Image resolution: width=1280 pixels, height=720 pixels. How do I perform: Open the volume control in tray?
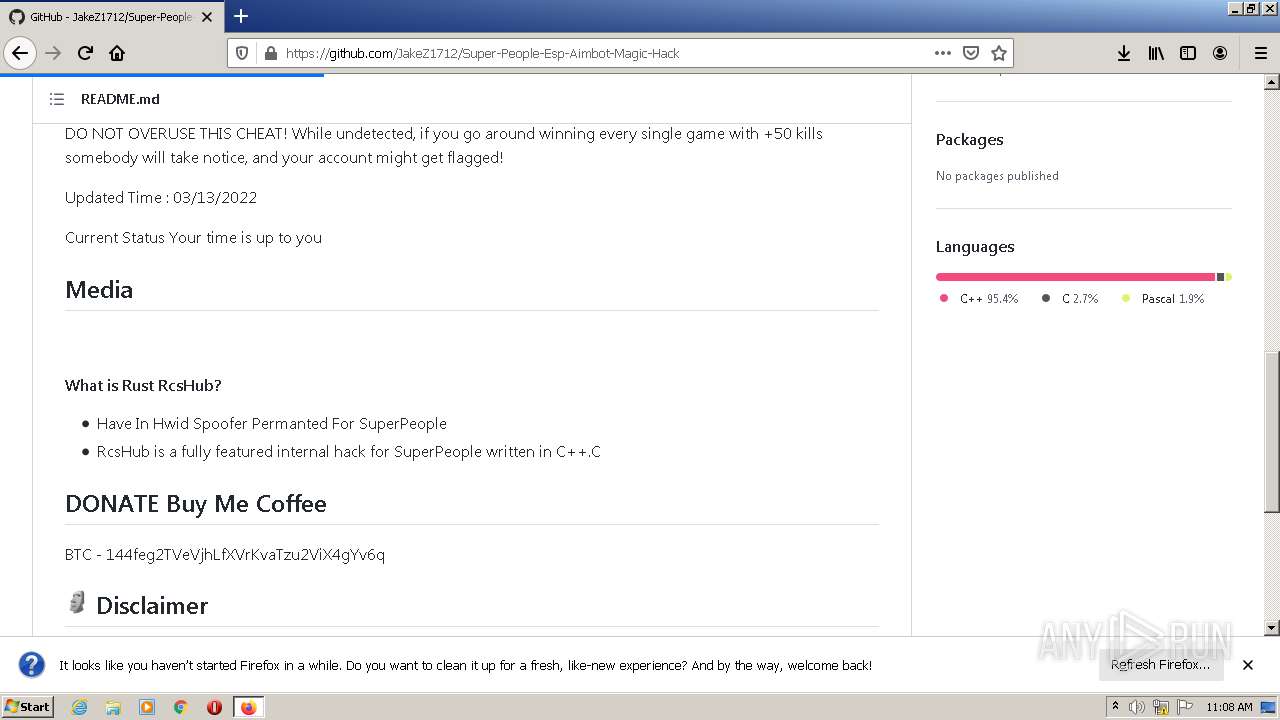tap(1137, 707)
